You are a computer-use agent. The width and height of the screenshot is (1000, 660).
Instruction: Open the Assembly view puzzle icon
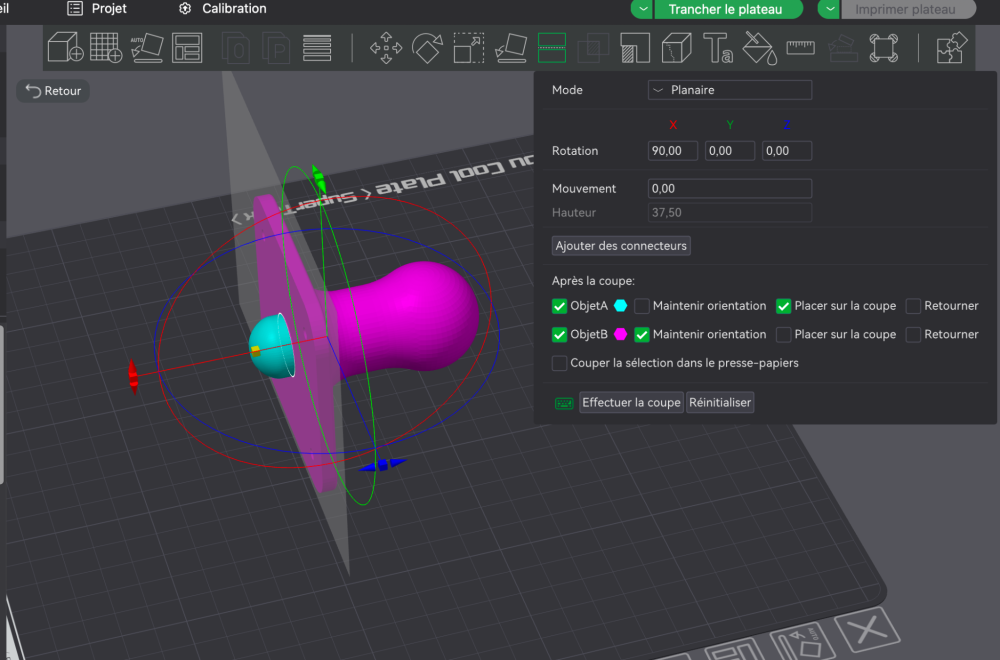[x=951, y=47]
